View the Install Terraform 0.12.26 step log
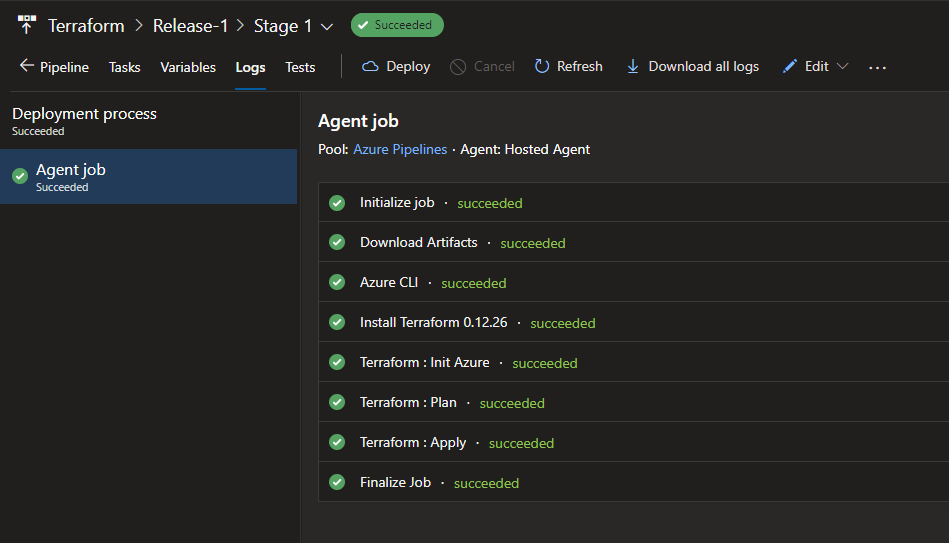The height and width of the screenshot is (543, 949). point(433,323)
